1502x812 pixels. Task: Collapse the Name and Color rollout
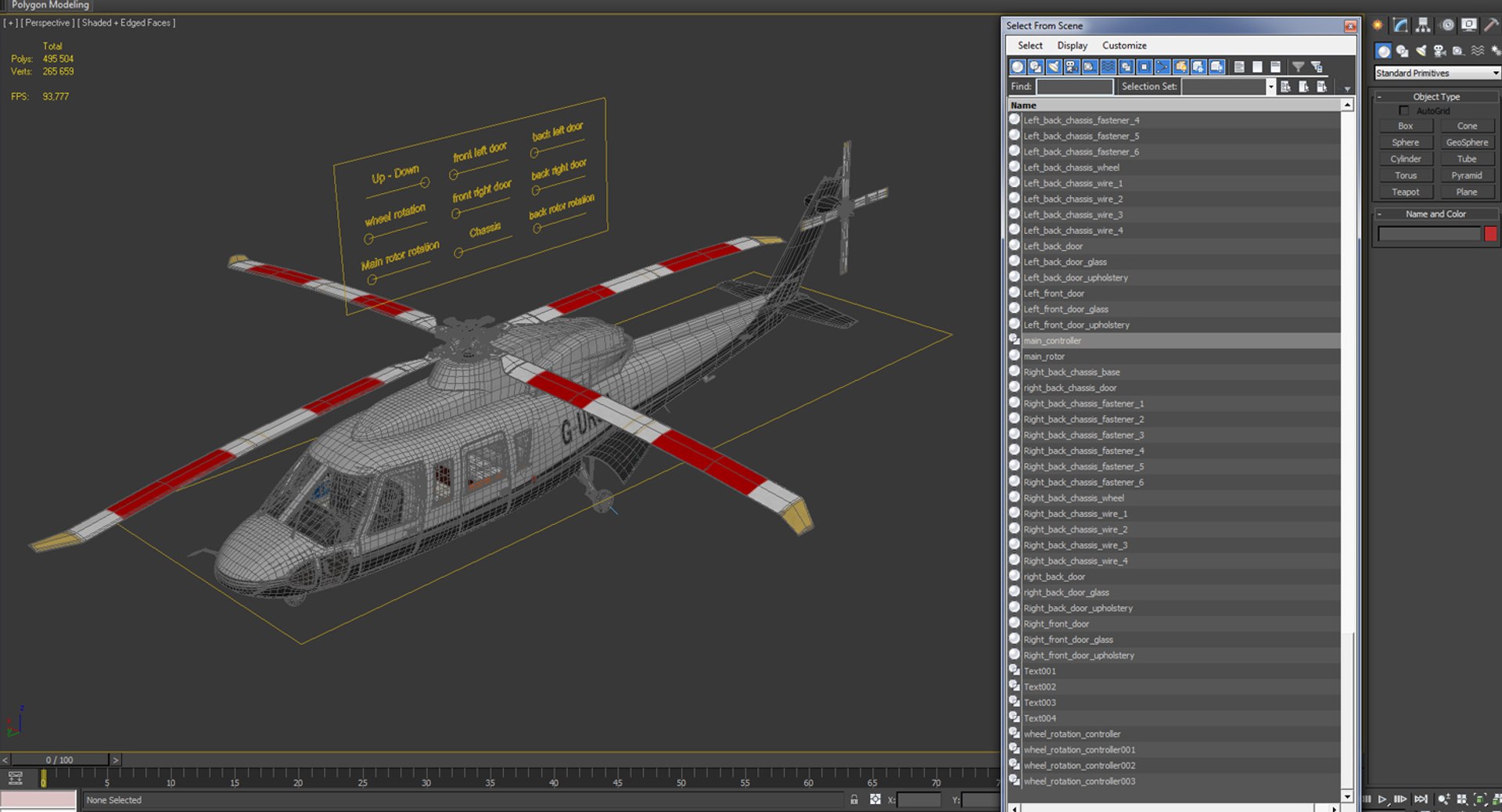[x=1436, y=214]
